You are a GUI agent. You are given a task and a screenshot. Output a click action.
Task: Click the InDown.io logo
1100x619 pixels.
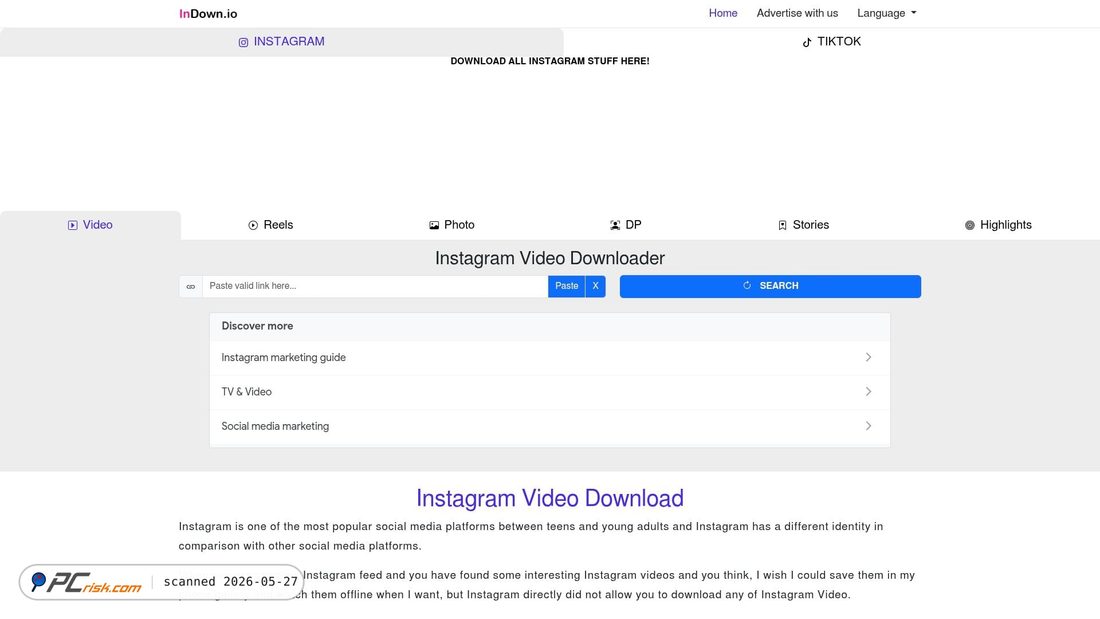click(x=208, y=13)
